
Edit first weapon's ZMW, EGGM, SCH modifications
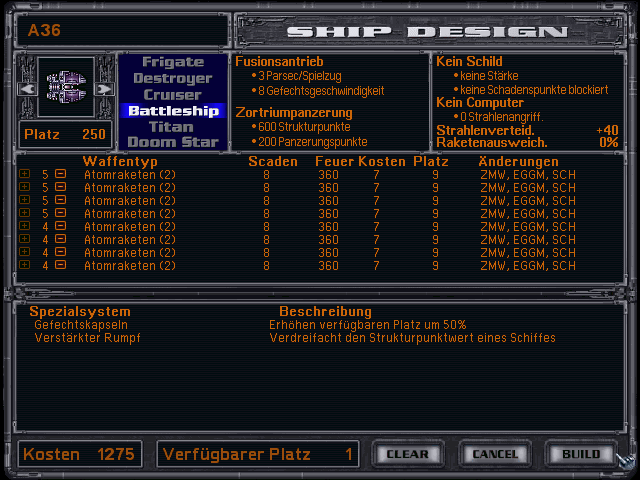(528, 174)
